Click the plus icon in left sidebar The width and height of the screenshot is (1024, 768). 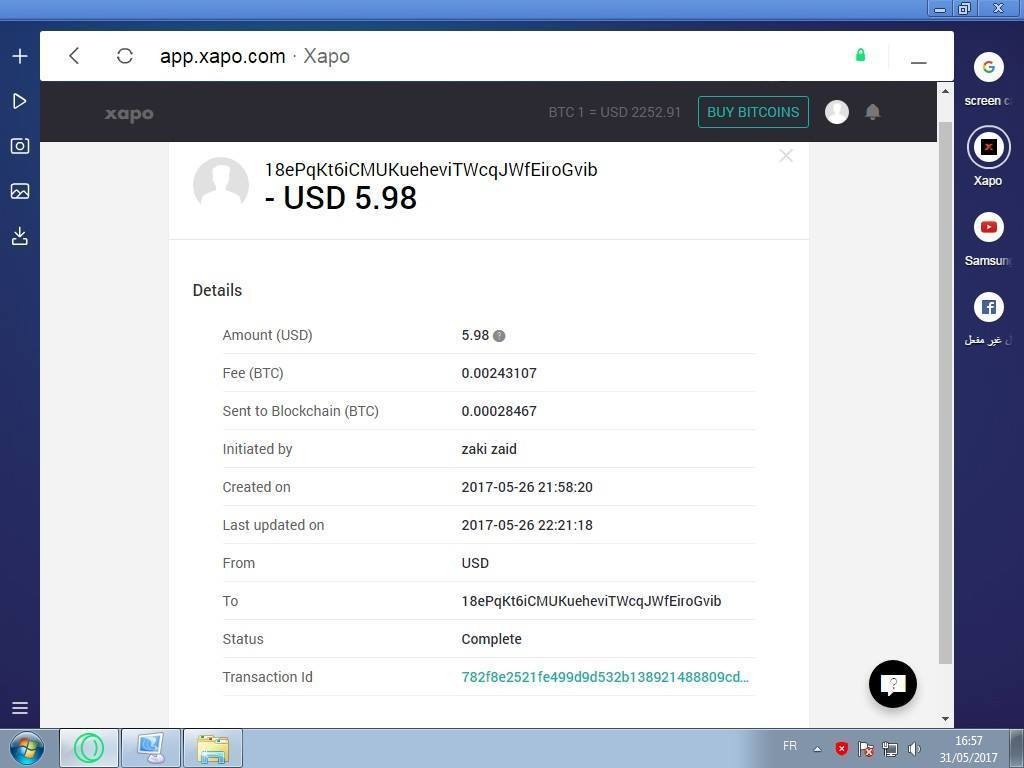coord(20,56)
